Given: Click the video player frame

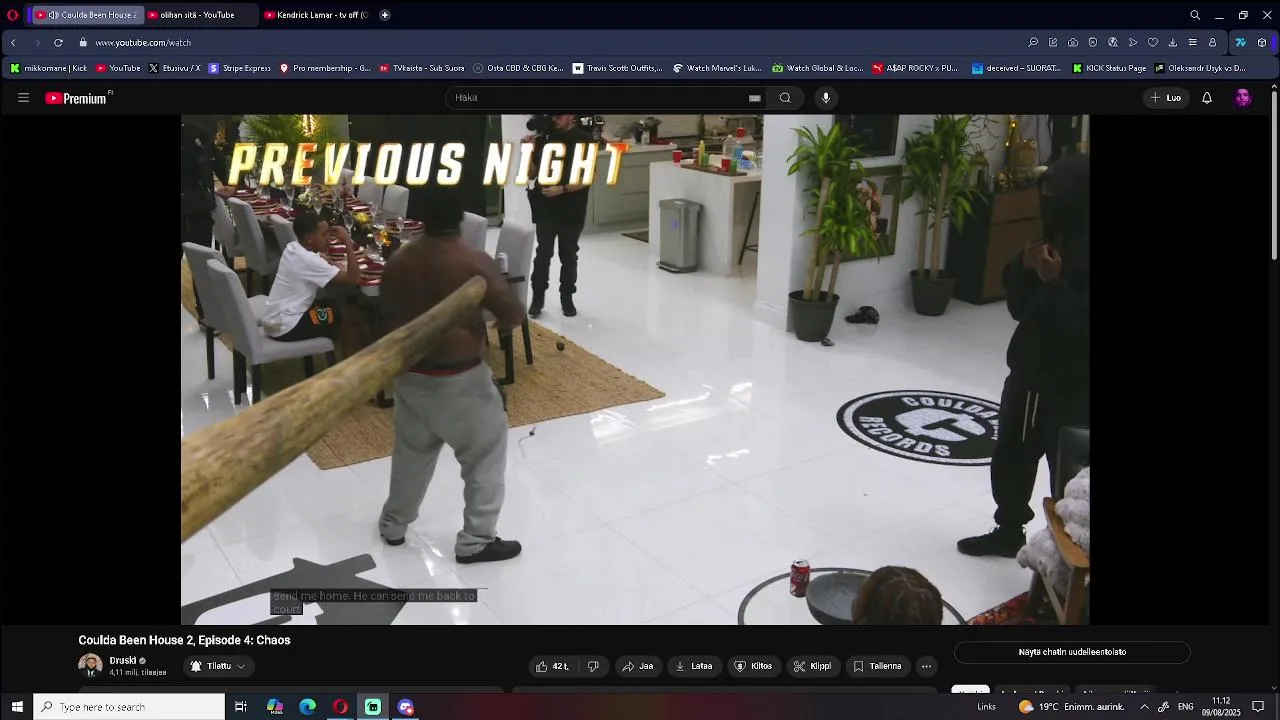Looking at the screenshot, I should [635, 370].
